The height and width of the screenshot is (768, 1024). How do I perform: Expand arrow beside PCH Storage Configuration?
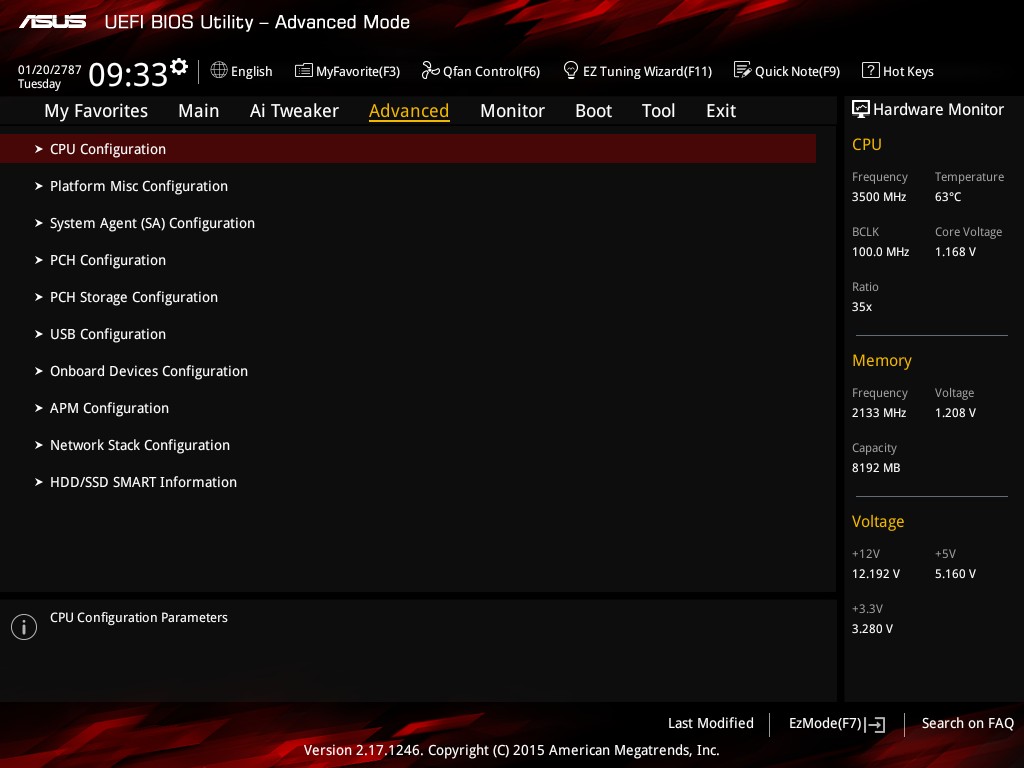39,297
